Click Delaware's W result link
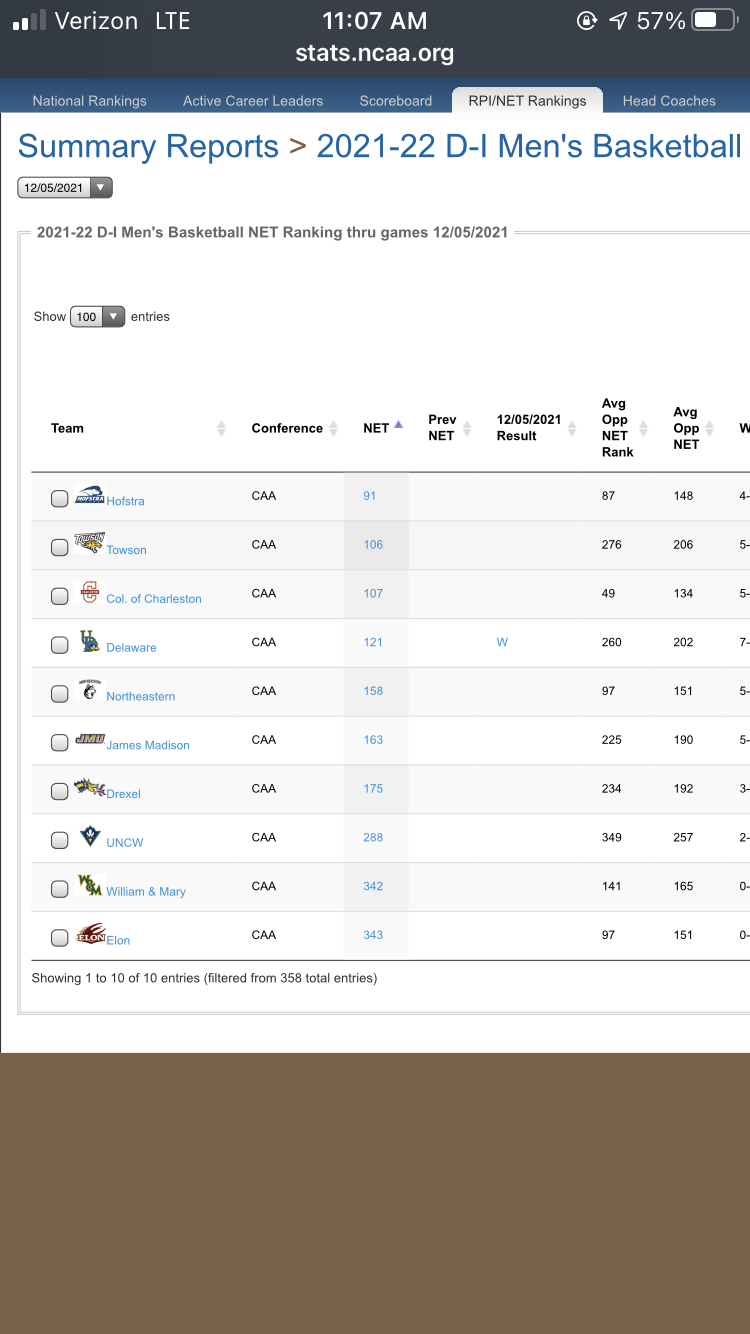The image size is (750, 1334). 502,642
